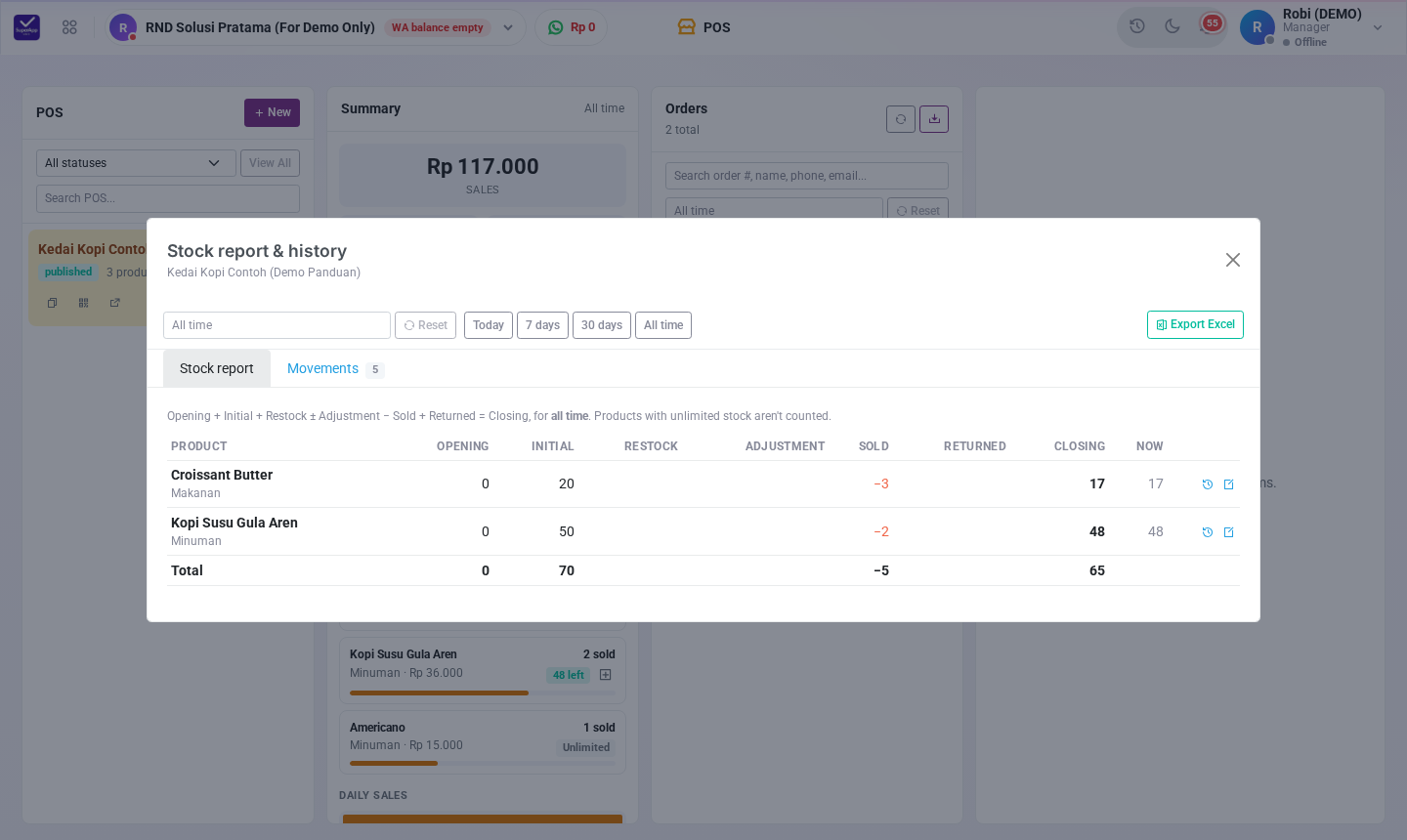The image size is (1407, 840).
Task: Click the POS store icon in header
Action: (687, 27)
